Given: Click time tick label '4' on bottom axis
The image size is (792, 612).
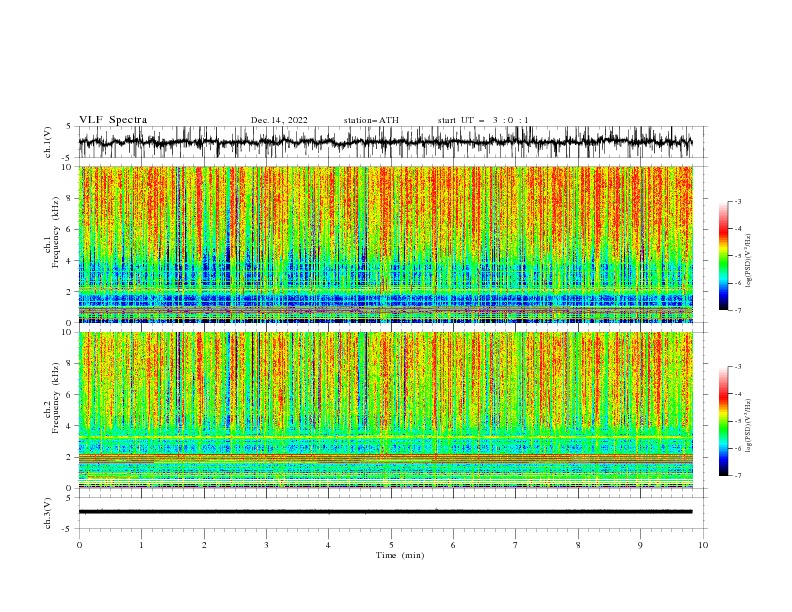Looking at the screenshot, I should (328, 545).
